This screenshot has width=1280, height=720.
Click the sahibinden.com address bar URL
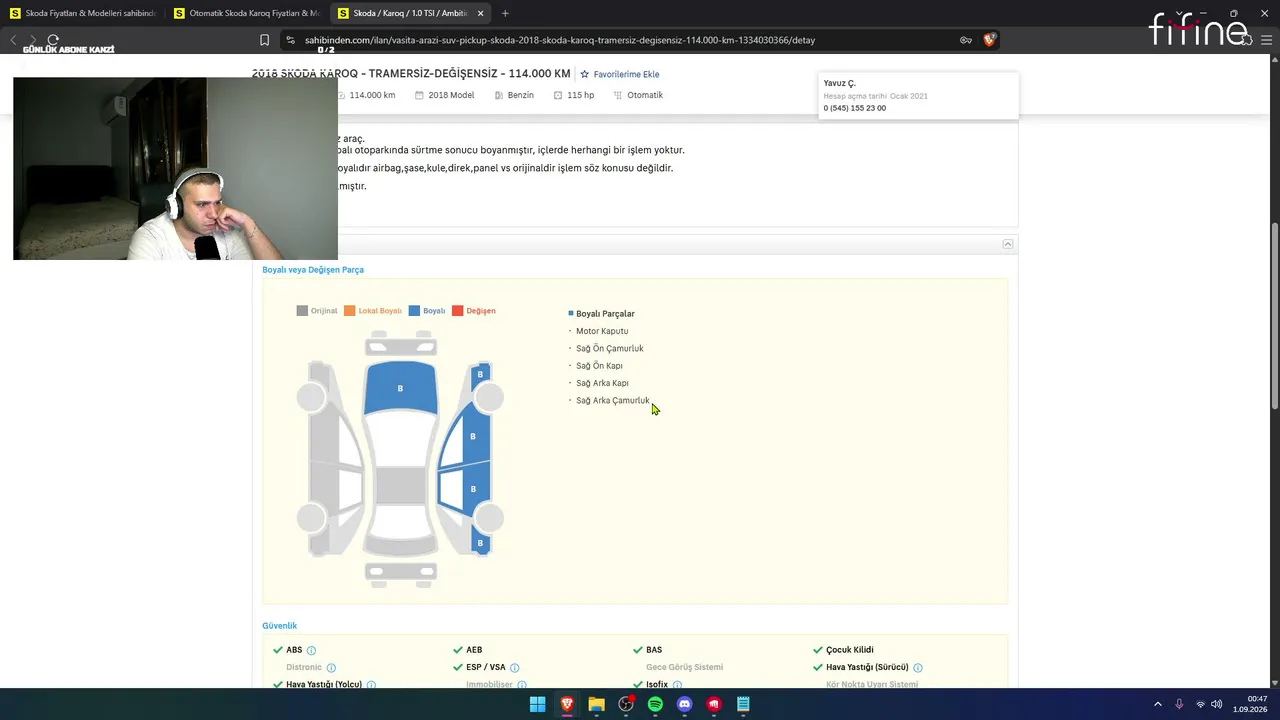(x=560, y=40)
